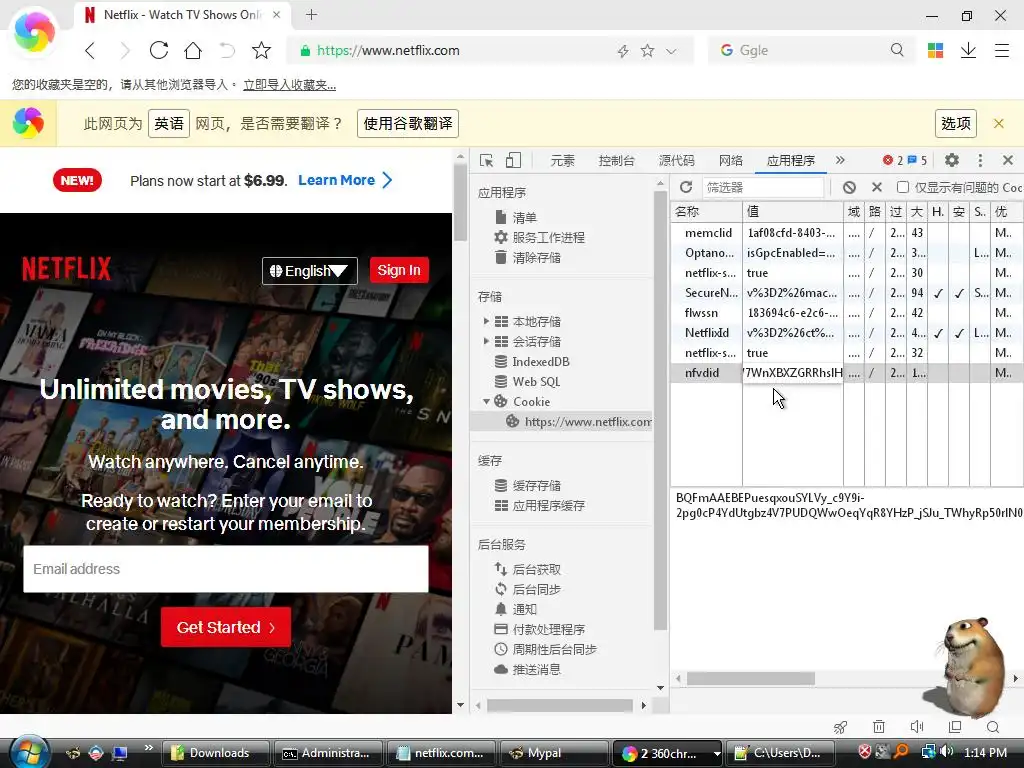The width and height of the screenshot is (1024, 768).
Task: Click the rocket icon in the status bar
Action: [840, 727]
